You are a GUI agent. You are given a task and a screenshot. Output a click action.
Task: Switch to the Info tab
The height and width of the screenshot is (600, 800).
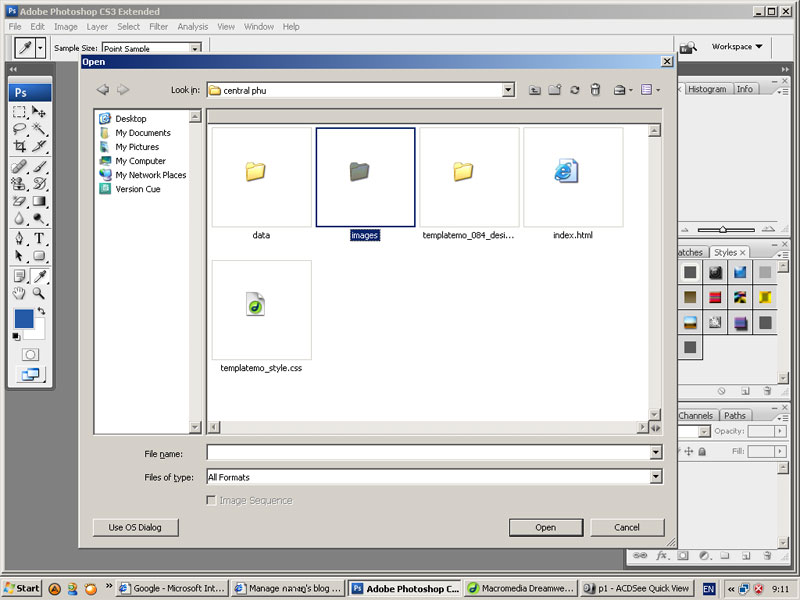point(744,89)
